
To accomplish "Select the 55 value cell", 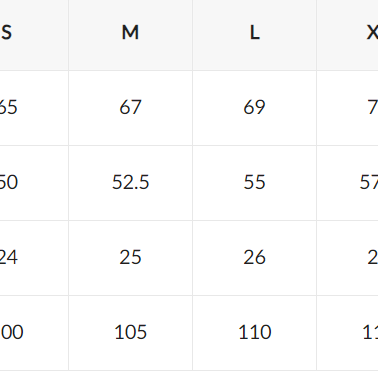I will pyautogui.click(x=254, y=183).
